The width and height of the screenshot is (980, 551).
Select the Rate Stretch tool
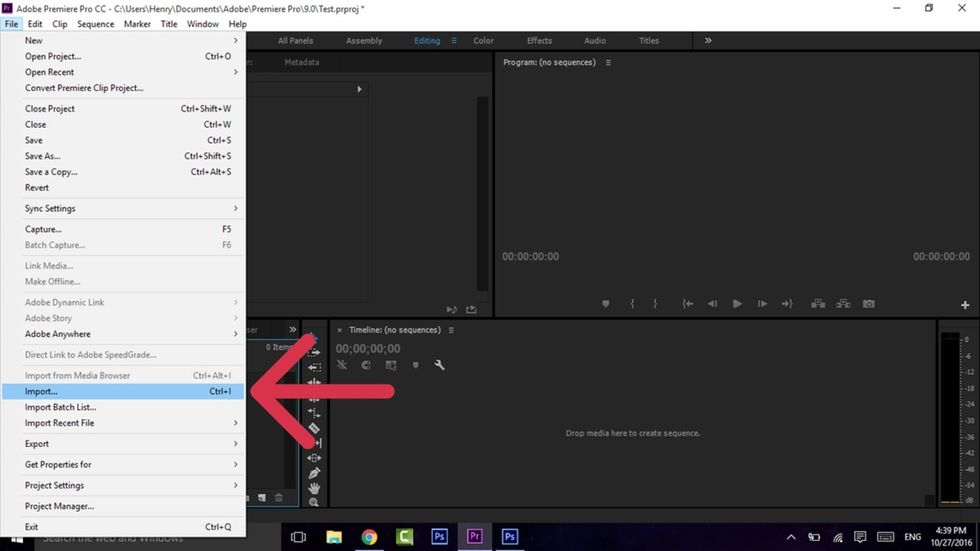pyautogui.click(x=314, y=413)
